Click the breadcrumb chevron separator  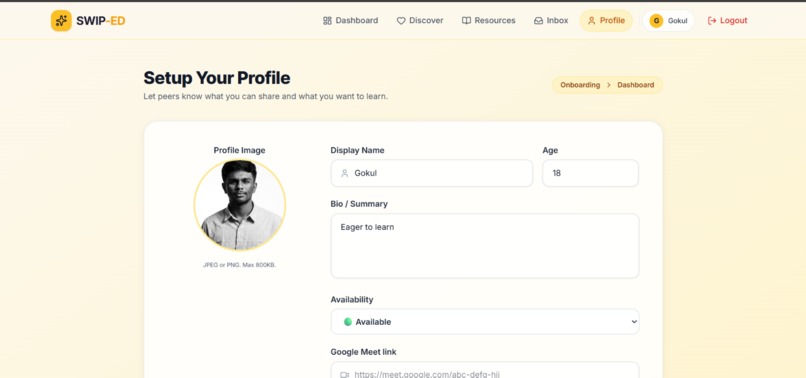609,85
